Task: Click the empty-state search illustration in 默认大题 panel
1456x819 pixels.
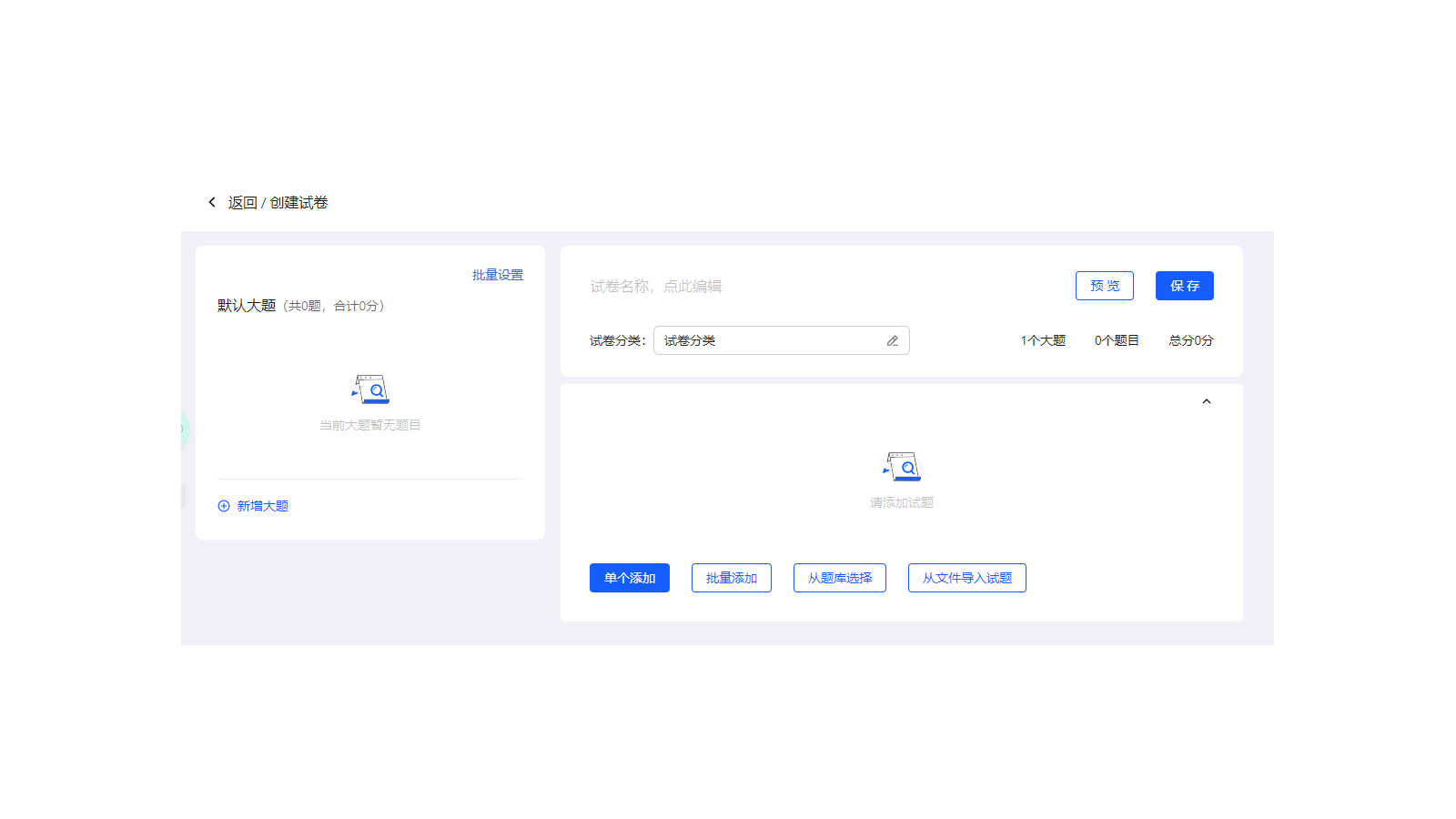Action: click(x=369, y=389)
